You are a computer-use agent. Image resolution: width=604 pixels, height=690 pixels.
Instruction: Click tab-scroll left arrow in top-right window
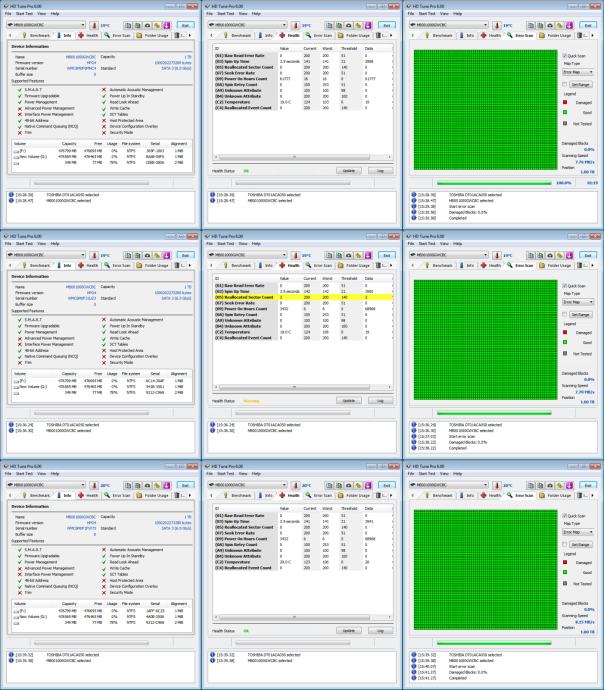click(413, 35)
